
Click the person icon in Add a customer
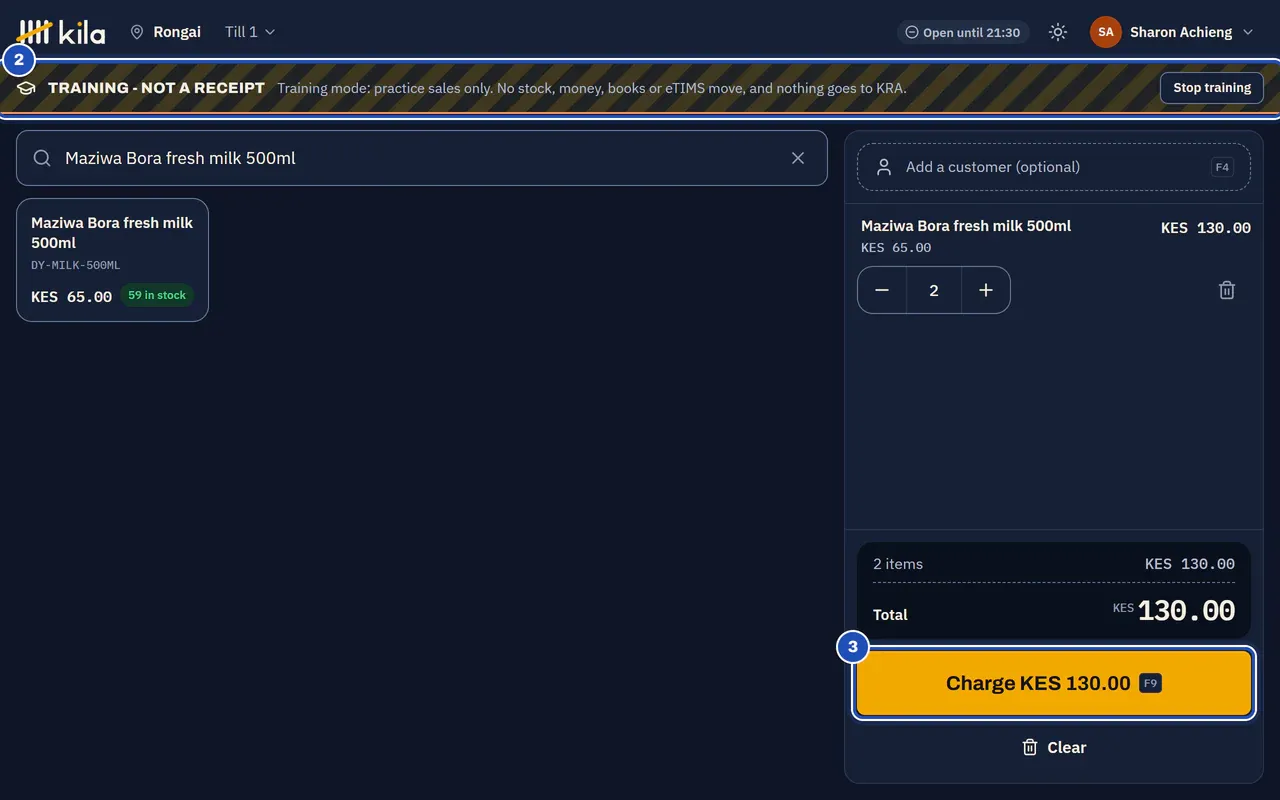[x=884, y=167]
